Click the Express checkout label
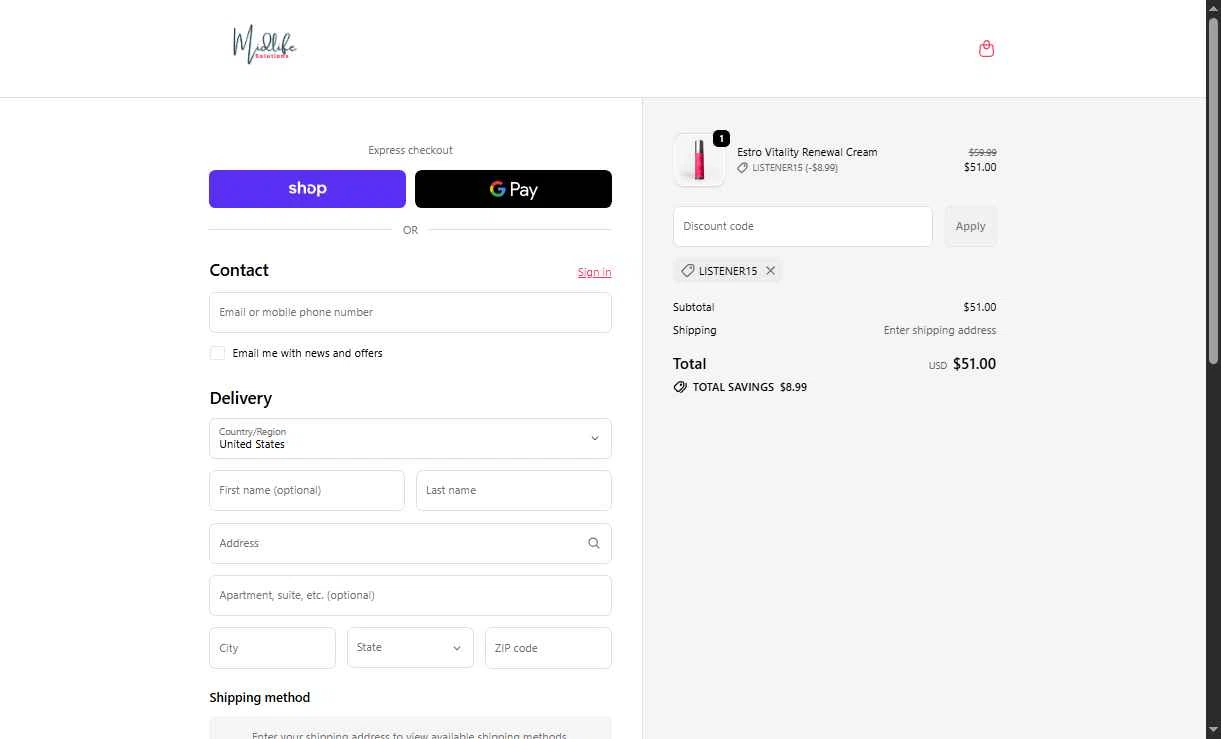Image resolution: width=1221 pixels, height=739 pixels. pos(410,150)
